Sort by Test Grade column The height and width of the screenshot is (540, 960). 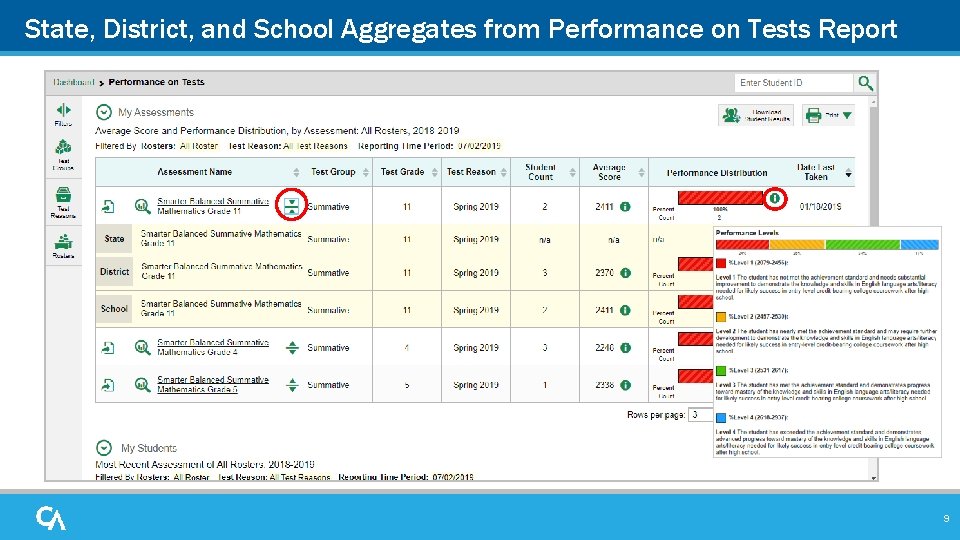435,172
